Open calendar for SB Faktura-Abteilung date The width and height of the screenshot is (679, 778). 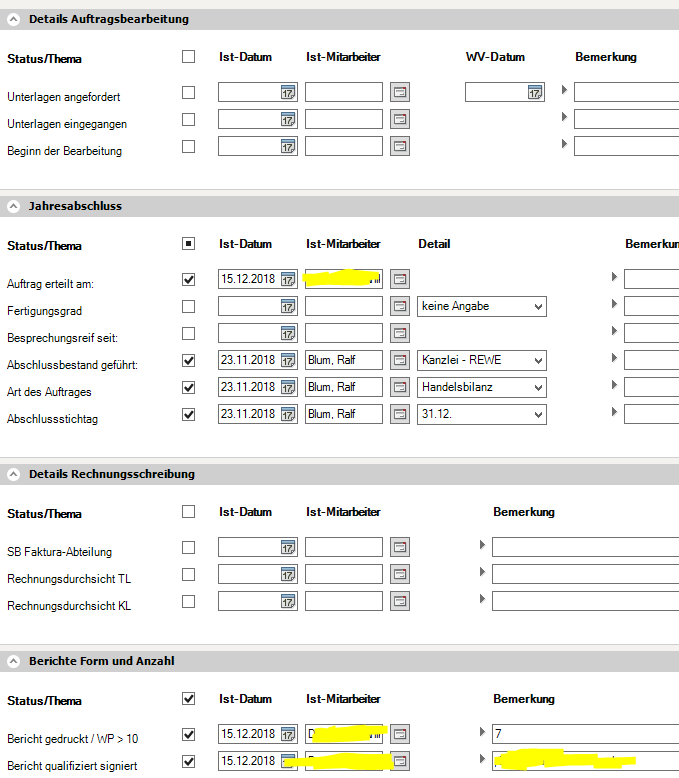(288, 547)
